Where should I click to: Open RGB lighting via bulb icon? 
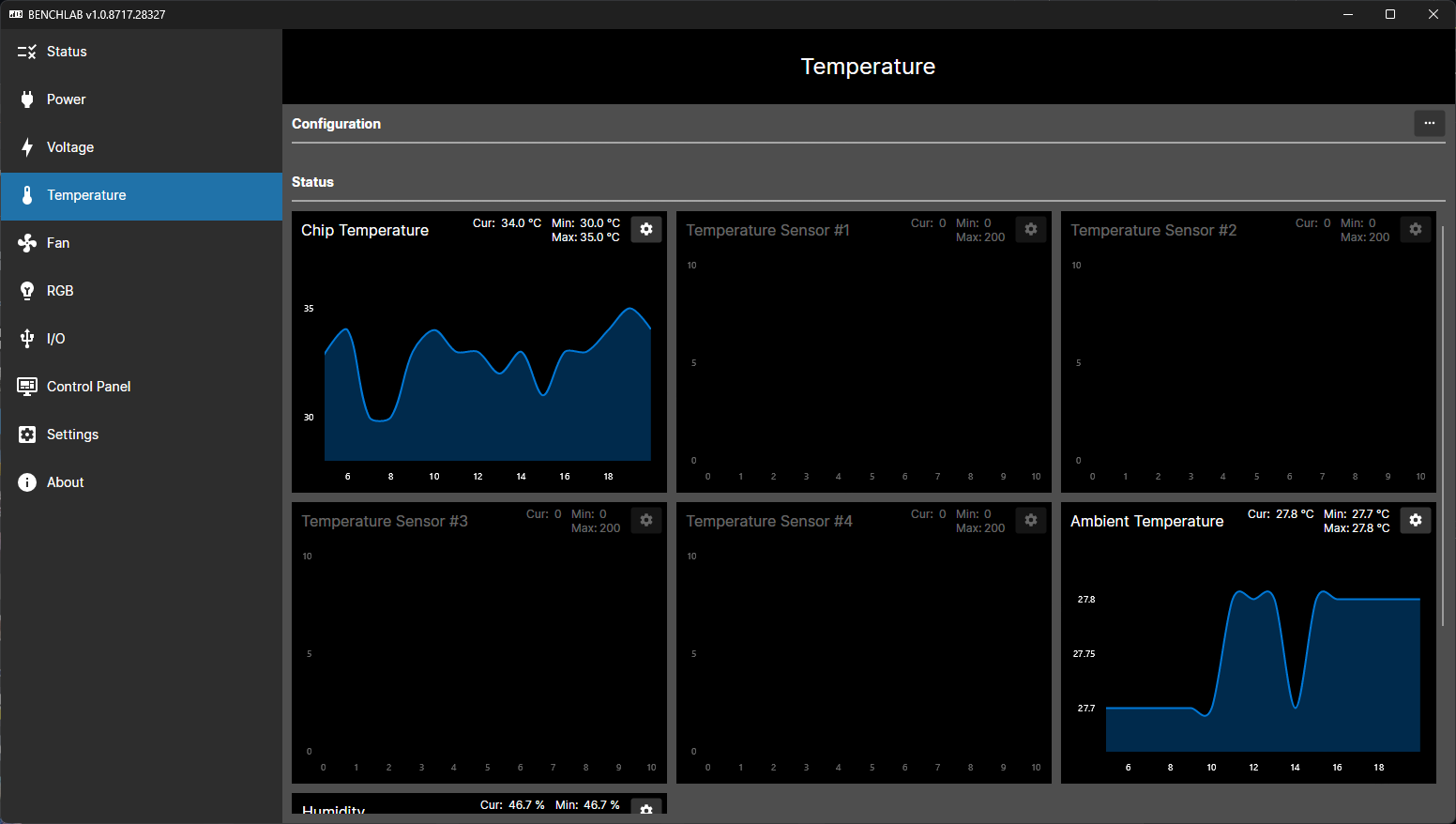[x=26, y=291]
